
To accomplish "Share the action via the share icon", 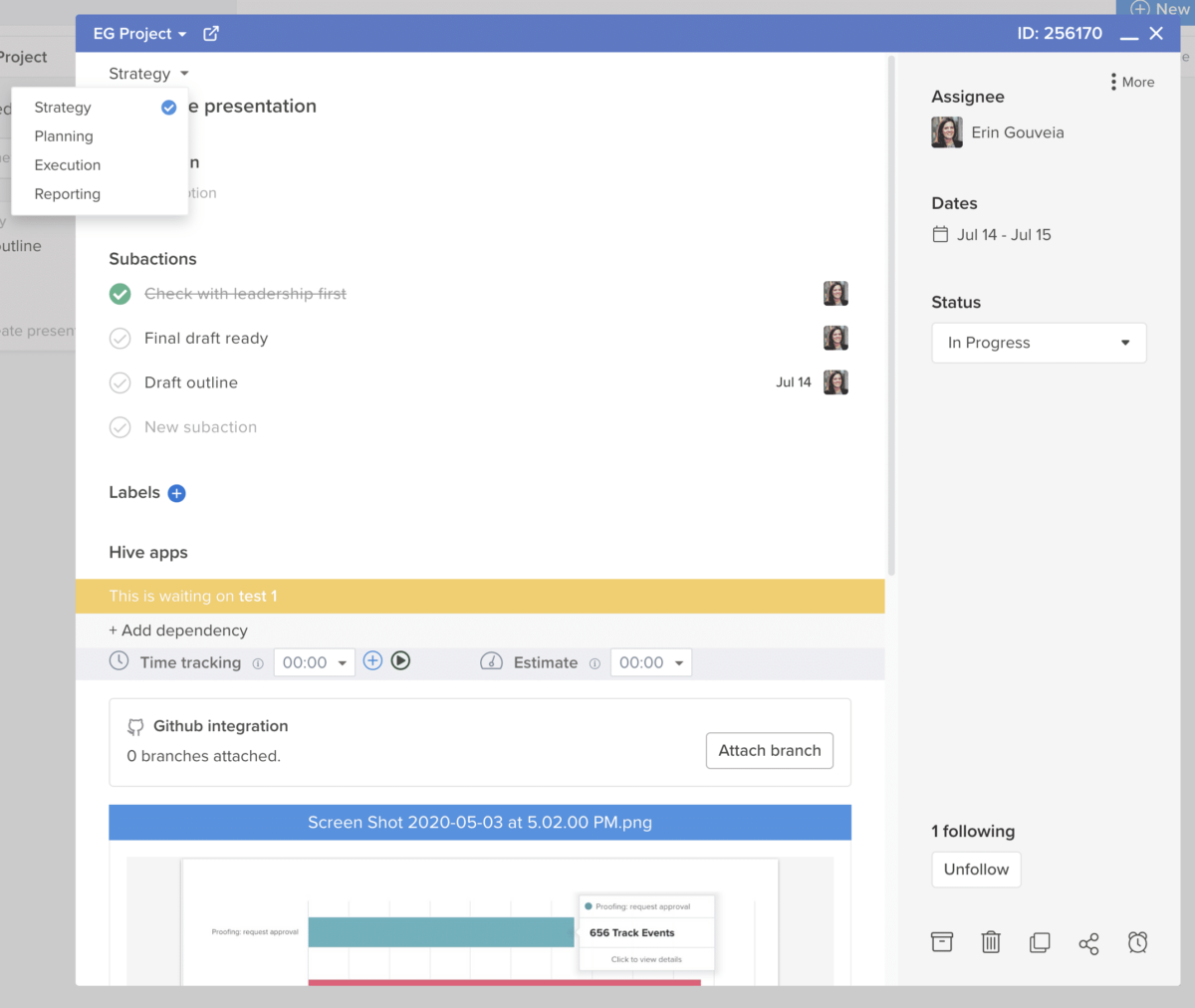I will (x=1088, y=943).
